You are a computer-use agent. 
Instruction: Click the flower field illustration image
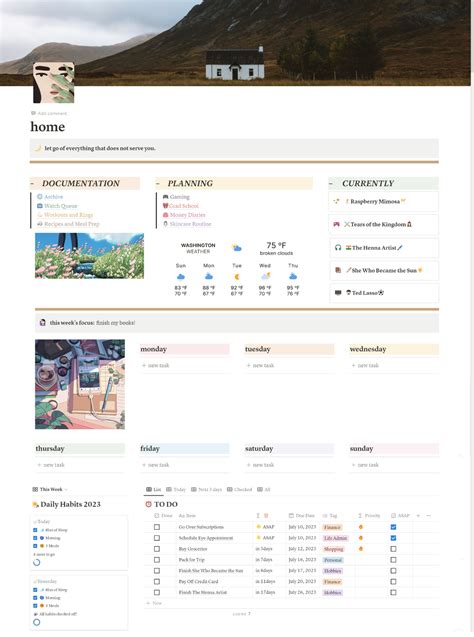pyautogui.click(x=89, y=256)
